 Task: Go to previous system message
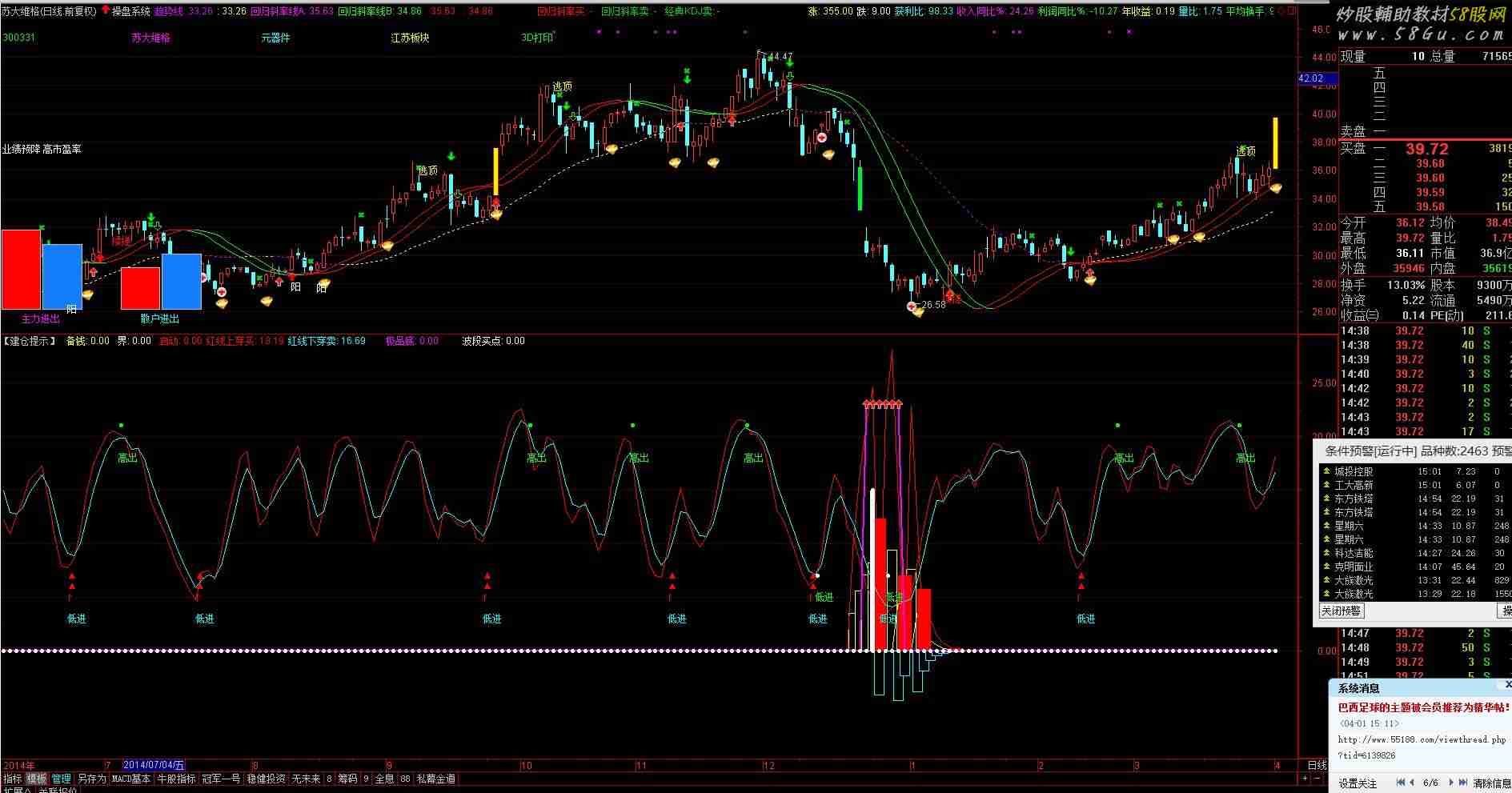(1413, 783)
